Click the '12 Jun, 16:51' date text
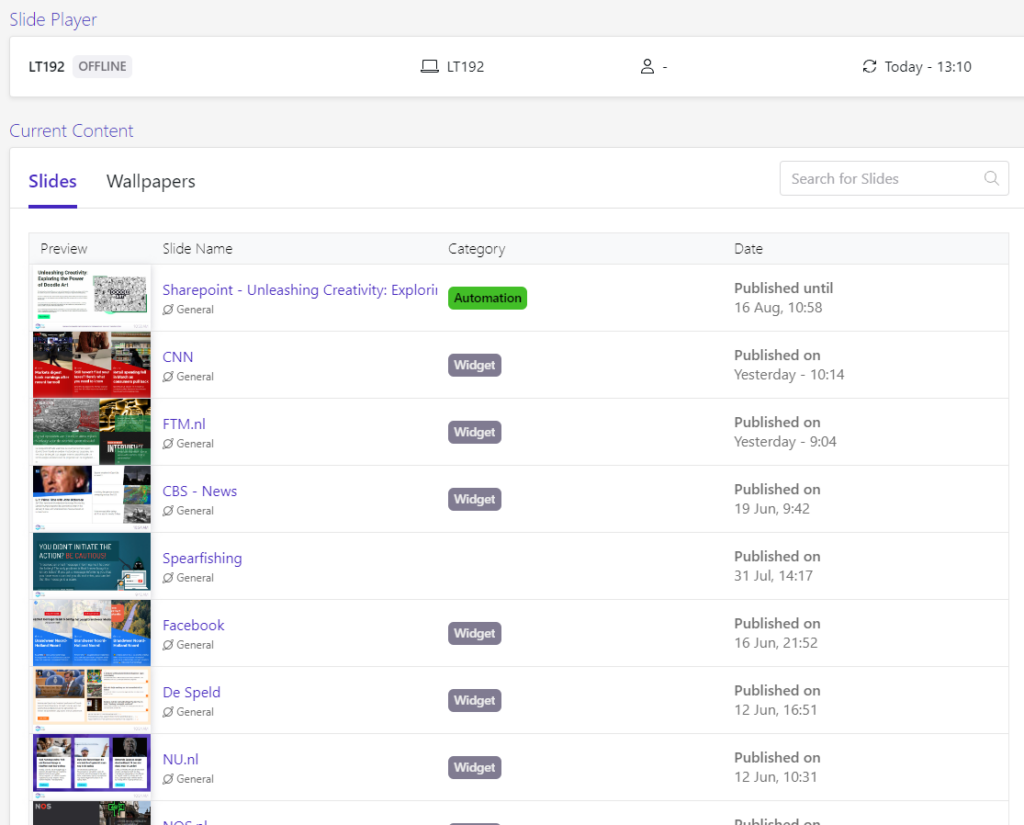The width and height of the screenshot is (1024, 825). pos(775,710)
